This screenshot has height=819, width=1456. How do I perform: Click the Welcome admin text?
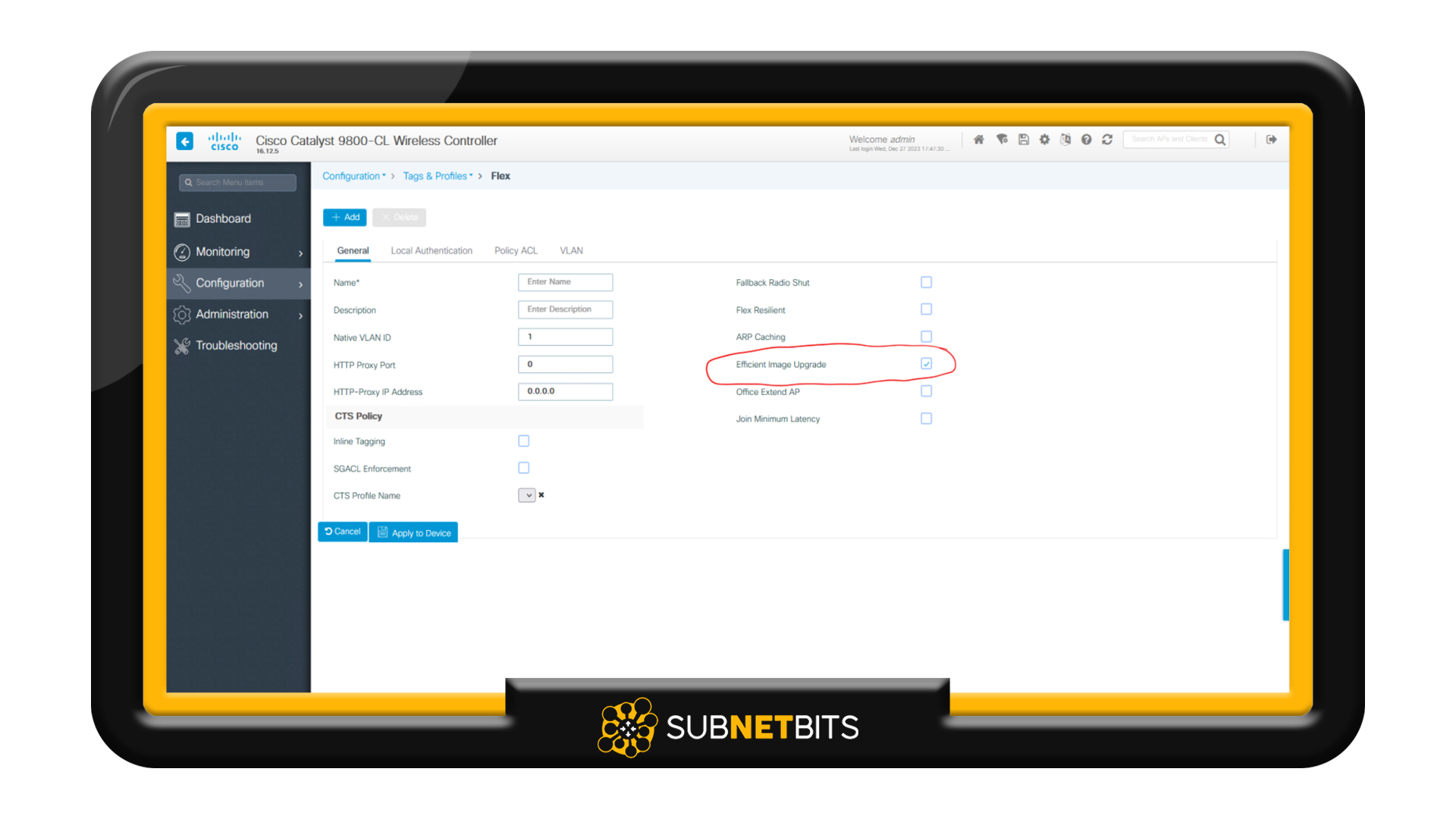882,140
